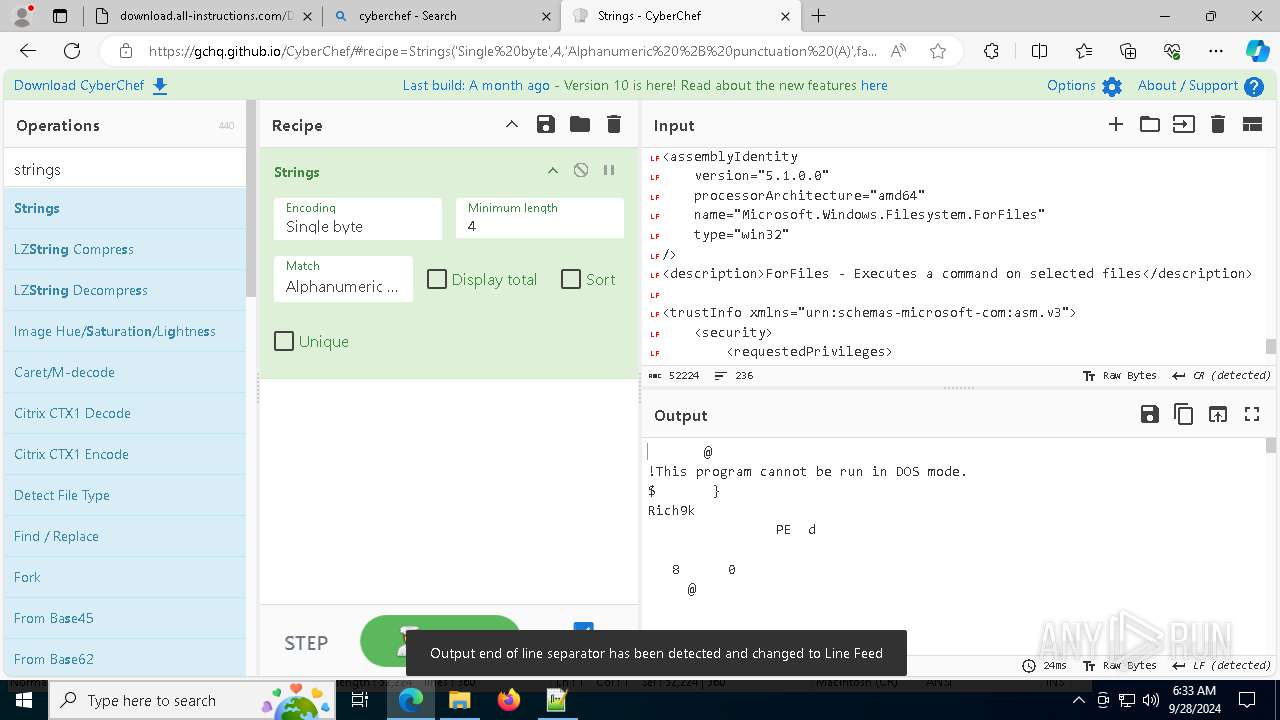This screenshot has height=720, width=1280.
Task: Add a new input tab
Action: (1116, 124)
